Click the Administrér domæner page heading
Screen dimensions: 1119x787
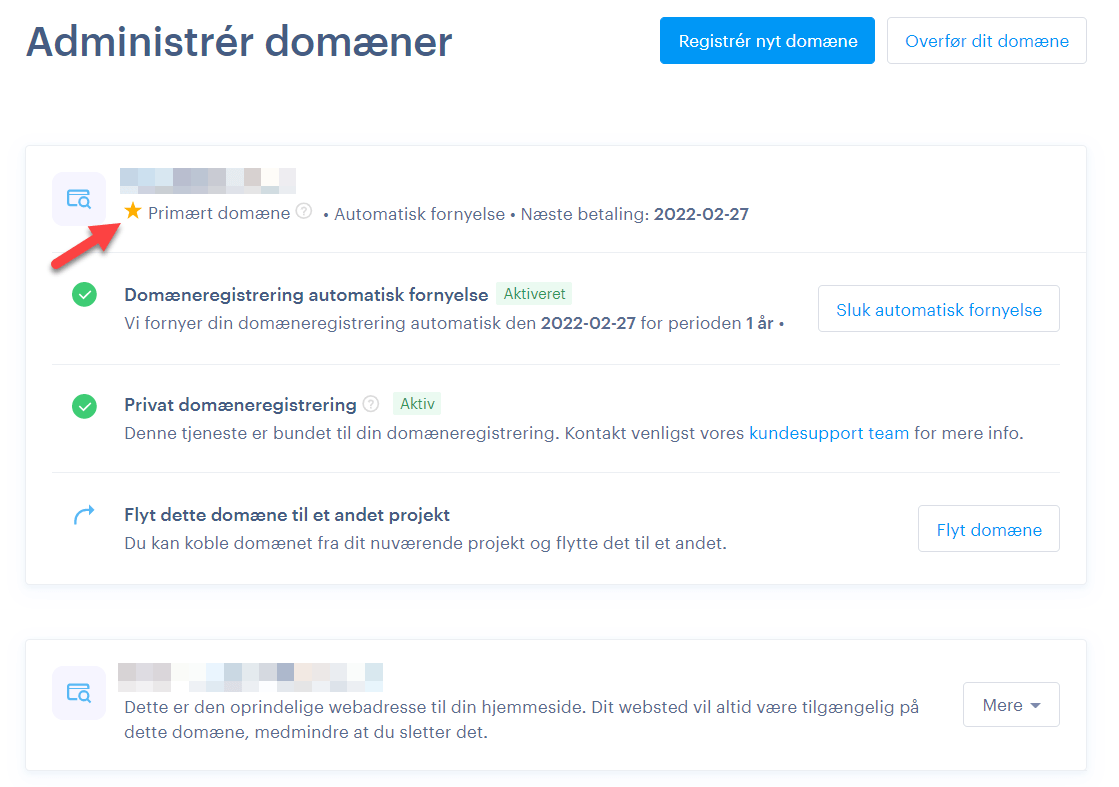(239, 42)
